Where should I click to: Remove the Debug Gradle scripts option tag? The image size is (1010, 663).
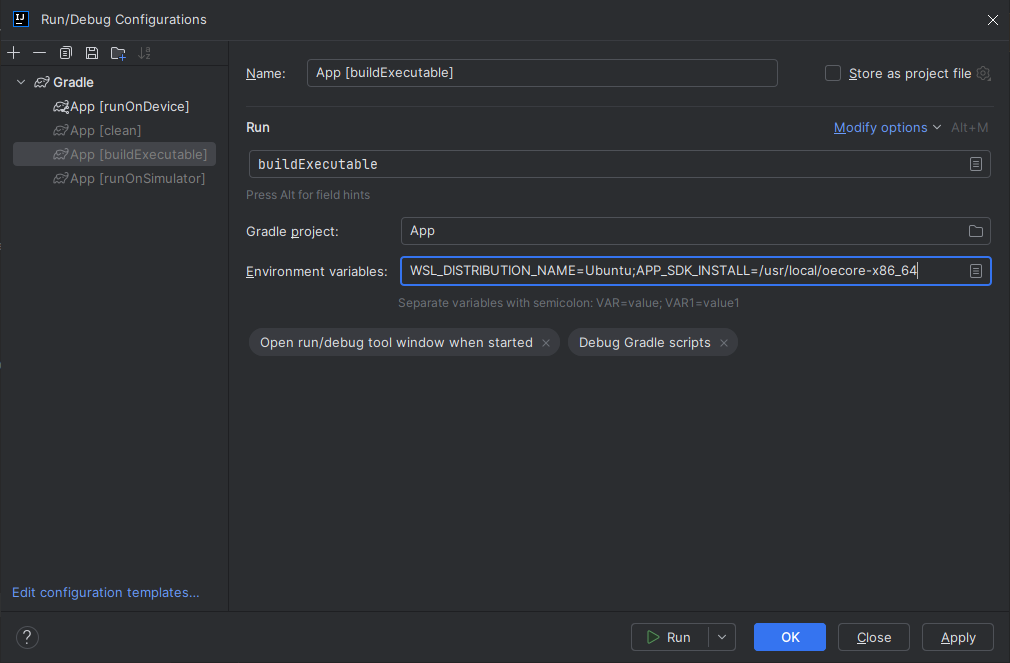[725, 343]
